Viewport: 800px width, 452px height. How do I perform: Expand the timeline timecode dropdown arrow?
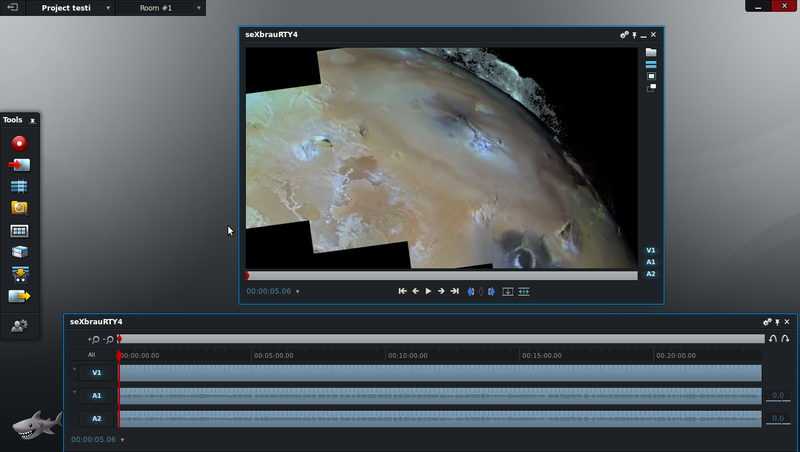pyautogui.click(x=122, y=439)
